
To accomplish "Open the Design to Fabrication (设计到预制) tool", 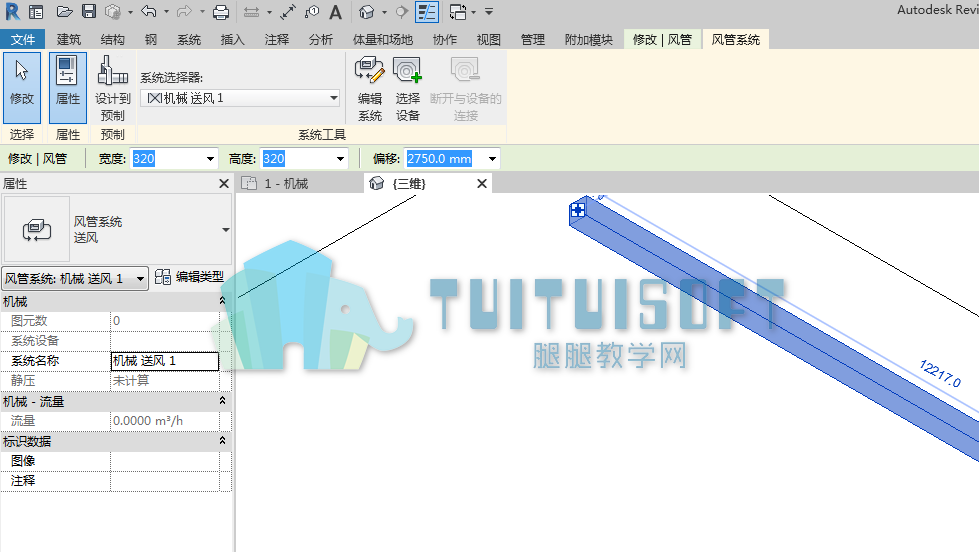I will pos(112,88).
